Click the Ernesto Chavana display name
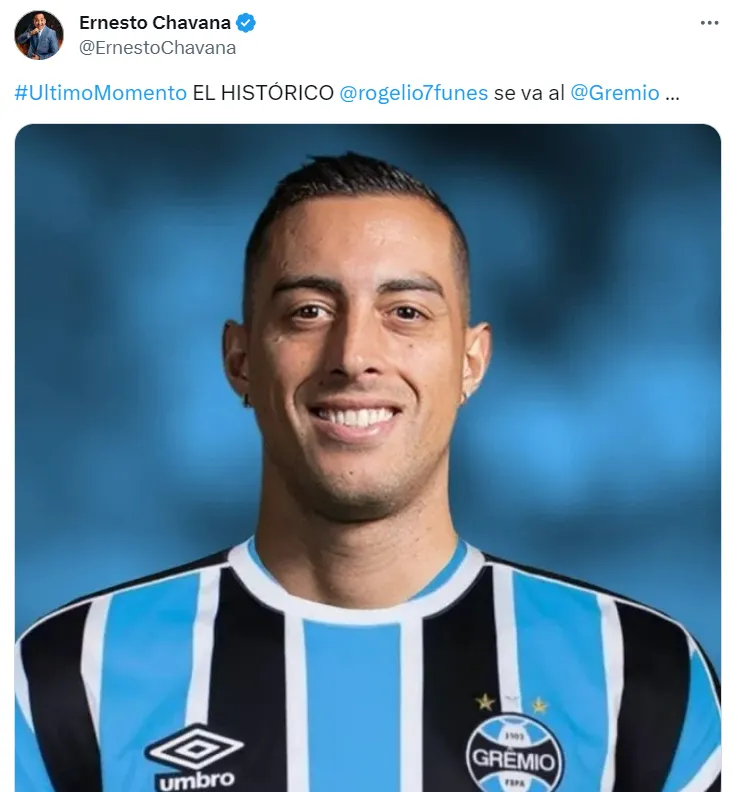Image resolution: width=738 pixels, height=792 pixels. pos(155,23)
